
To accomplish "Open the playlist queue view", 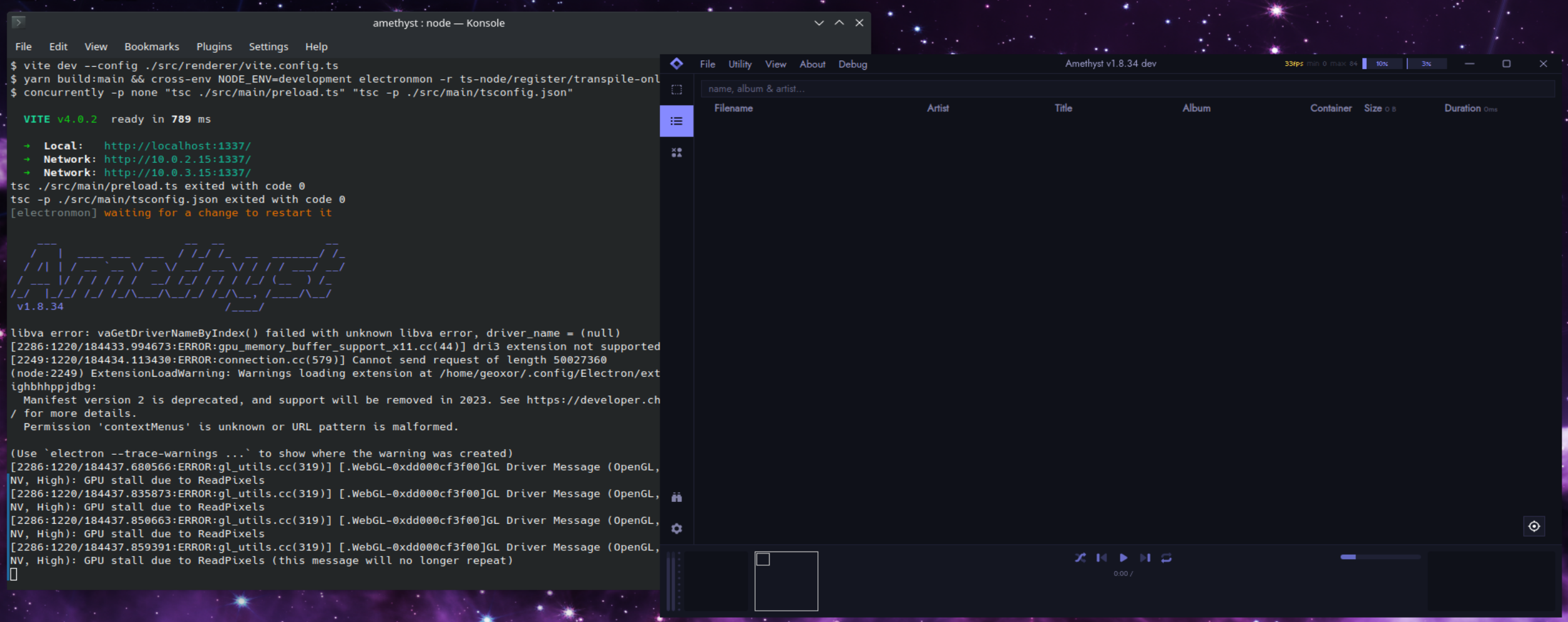I will 677,121.
